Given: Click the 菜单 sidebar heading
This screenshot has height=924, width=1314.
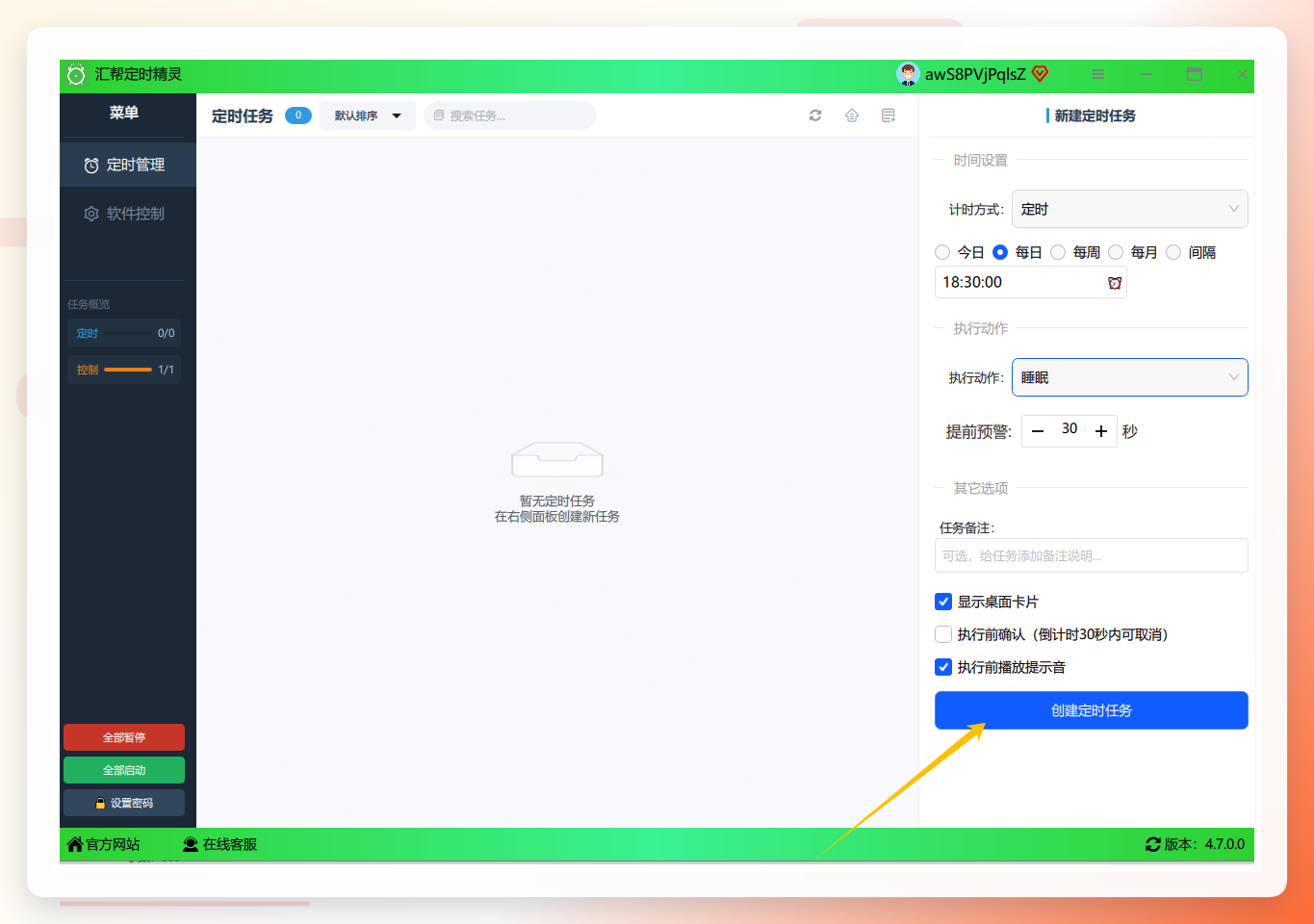Looking at the screenshot, I should 124,113.
